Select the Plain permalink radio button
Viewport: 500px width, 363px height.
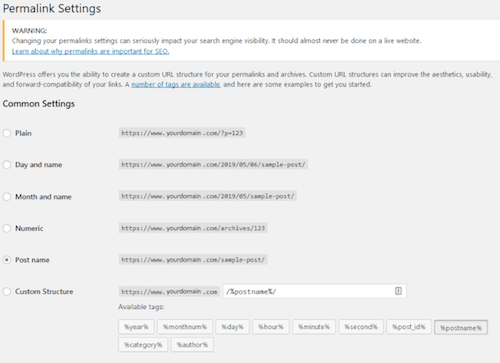coord(7,133)
